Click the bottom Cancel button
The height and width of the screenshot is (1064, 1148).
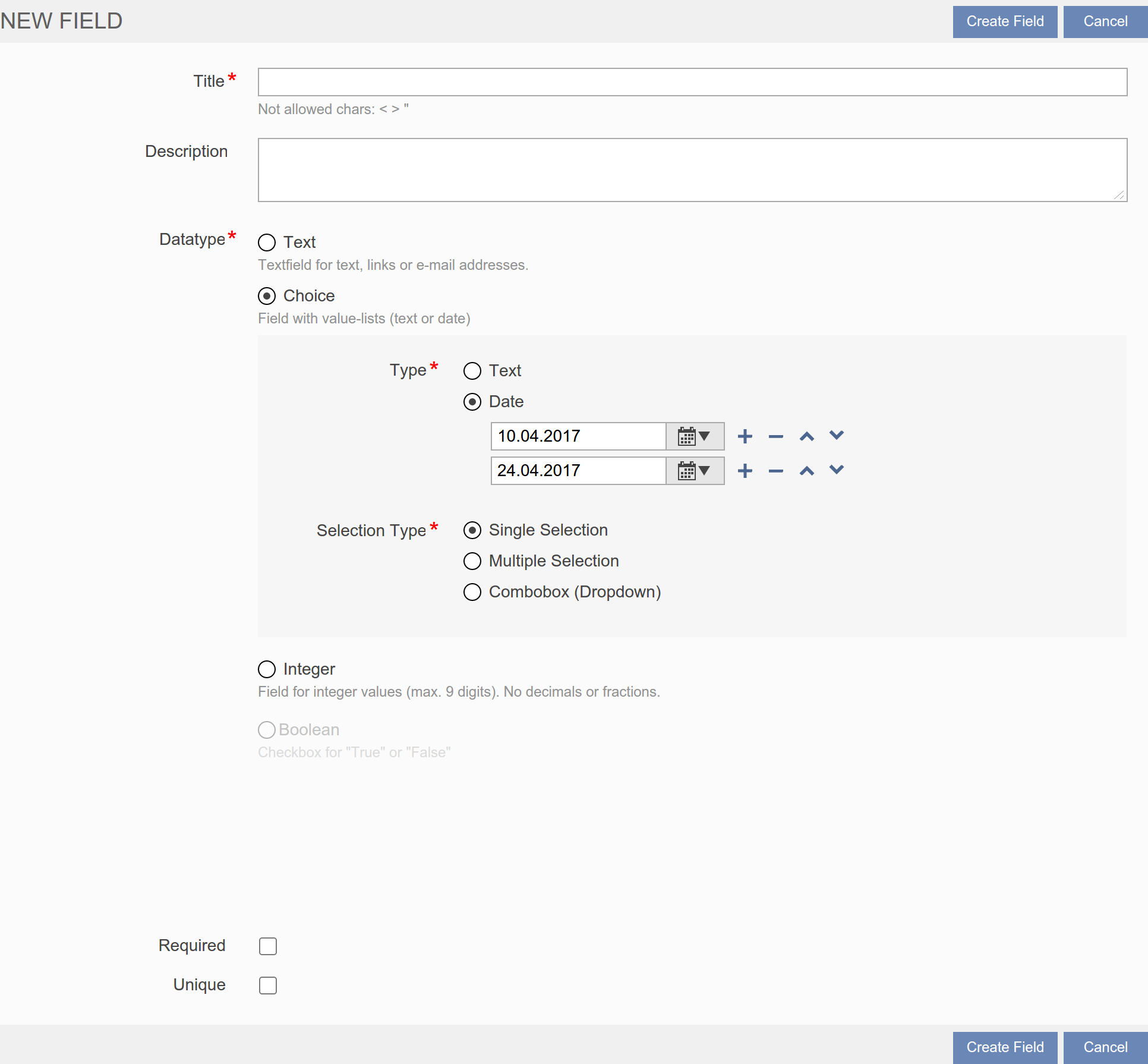coord(1105,1047)
